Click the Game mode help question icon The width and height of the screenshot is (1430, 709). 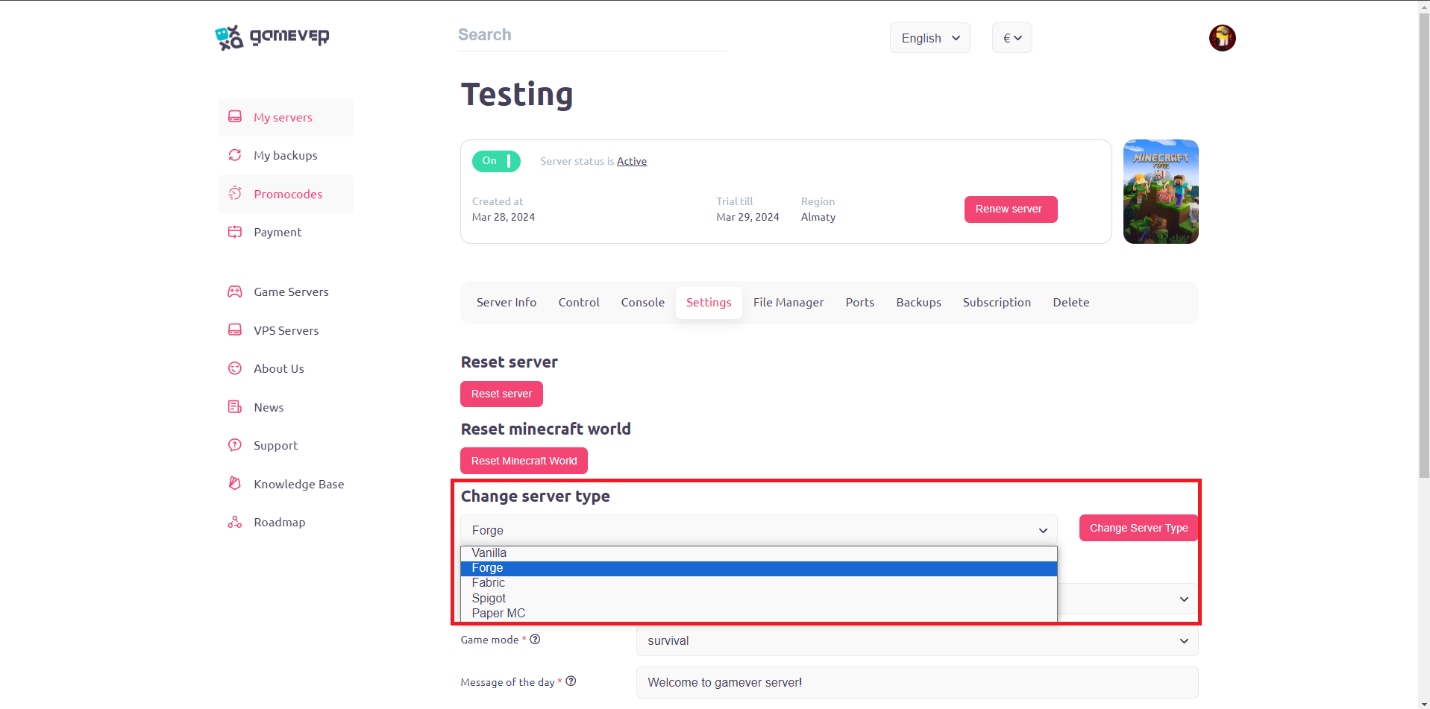pyautogui.click(x=535, y=639)
